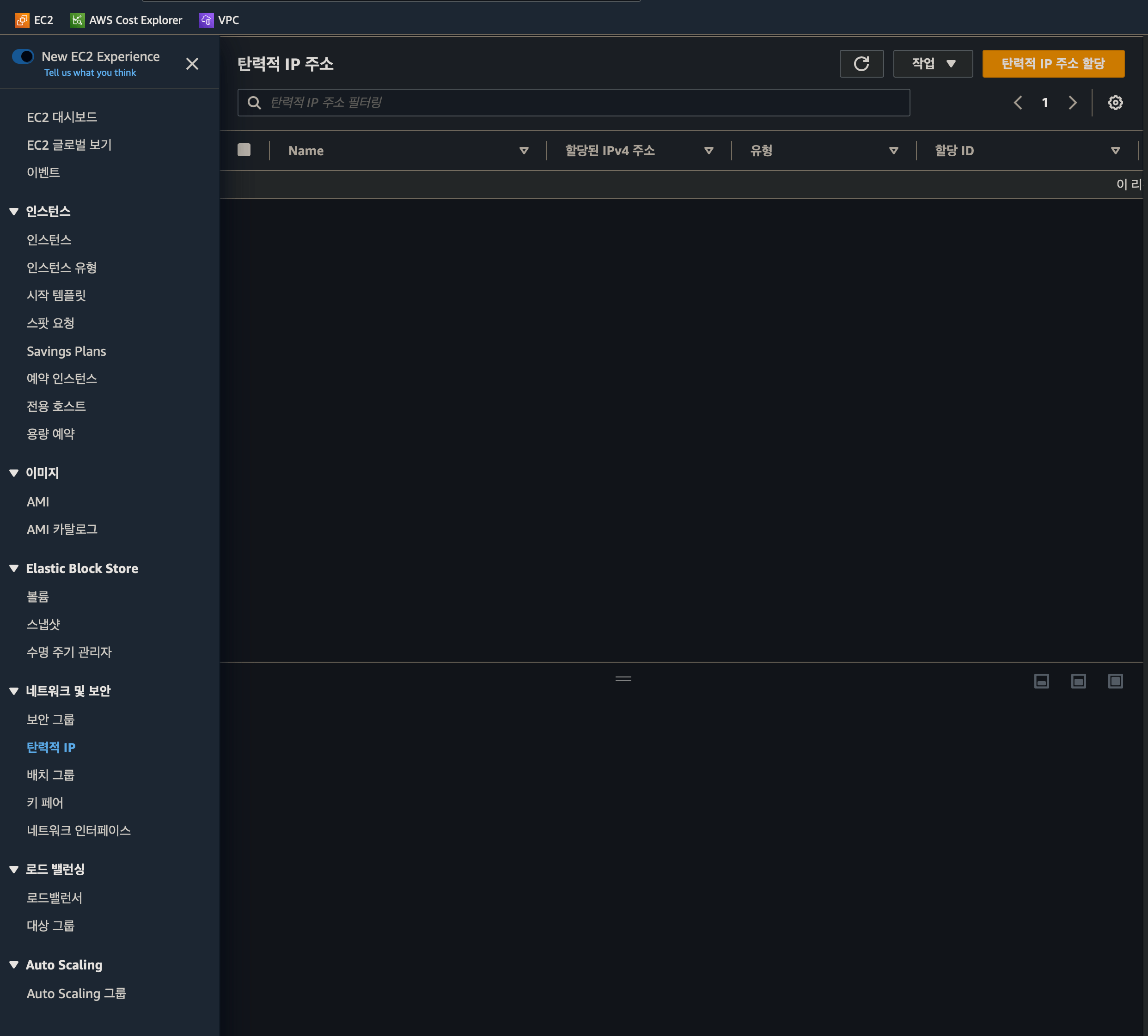
Task: Open 인스턴스 list page
Action: pos(49,240)
